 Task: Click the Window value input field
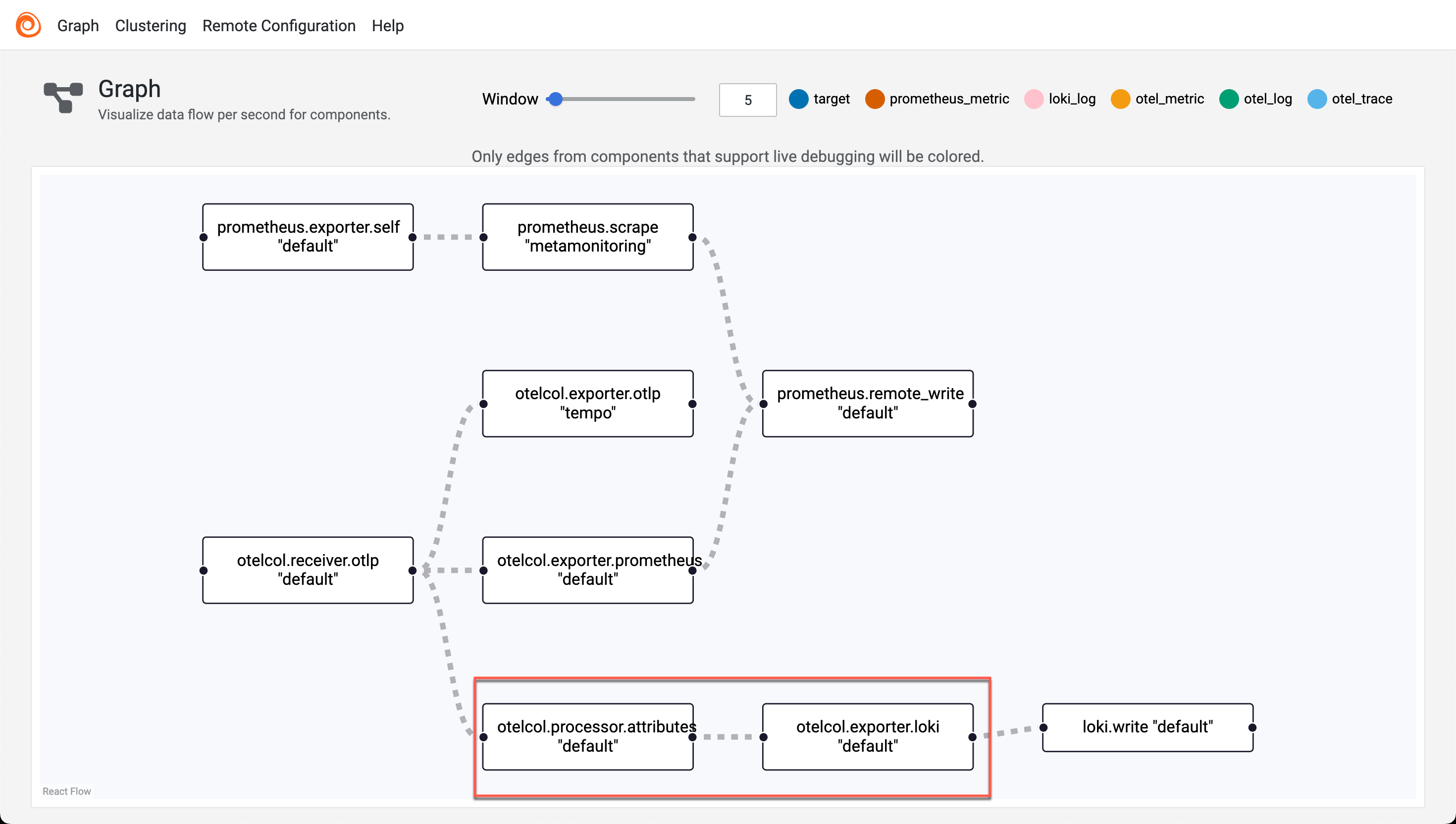747,100
